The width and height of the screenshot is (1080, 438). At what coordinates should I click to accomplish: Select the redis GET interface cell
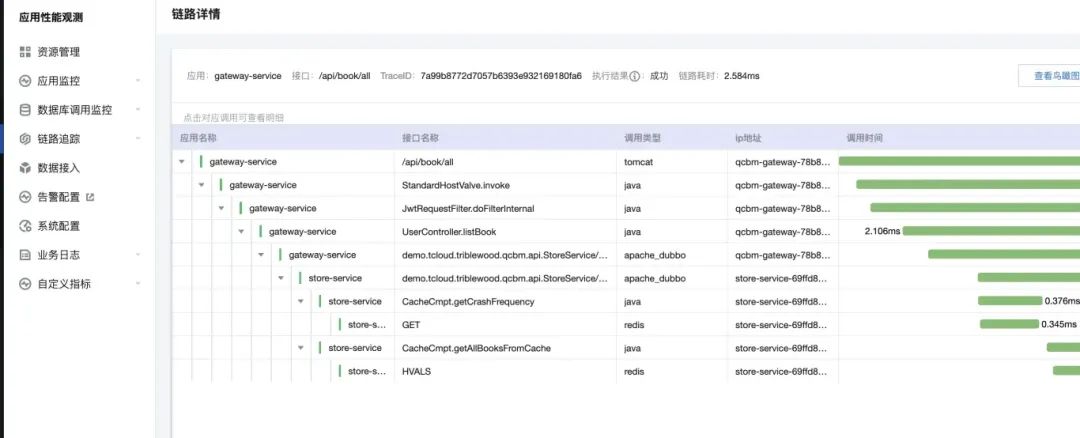click(411, 324)
